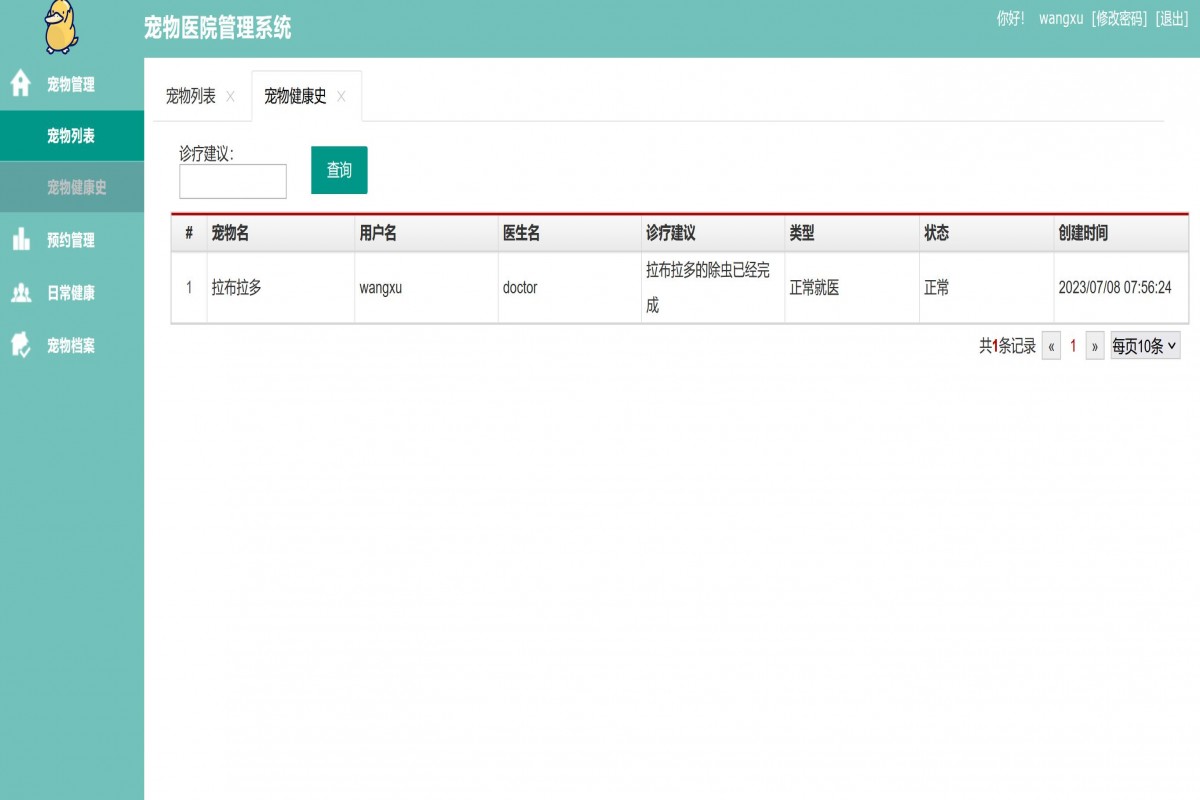Switch to the 宠物列表 tab
The image size is (1200, 800).
point(190,97)
